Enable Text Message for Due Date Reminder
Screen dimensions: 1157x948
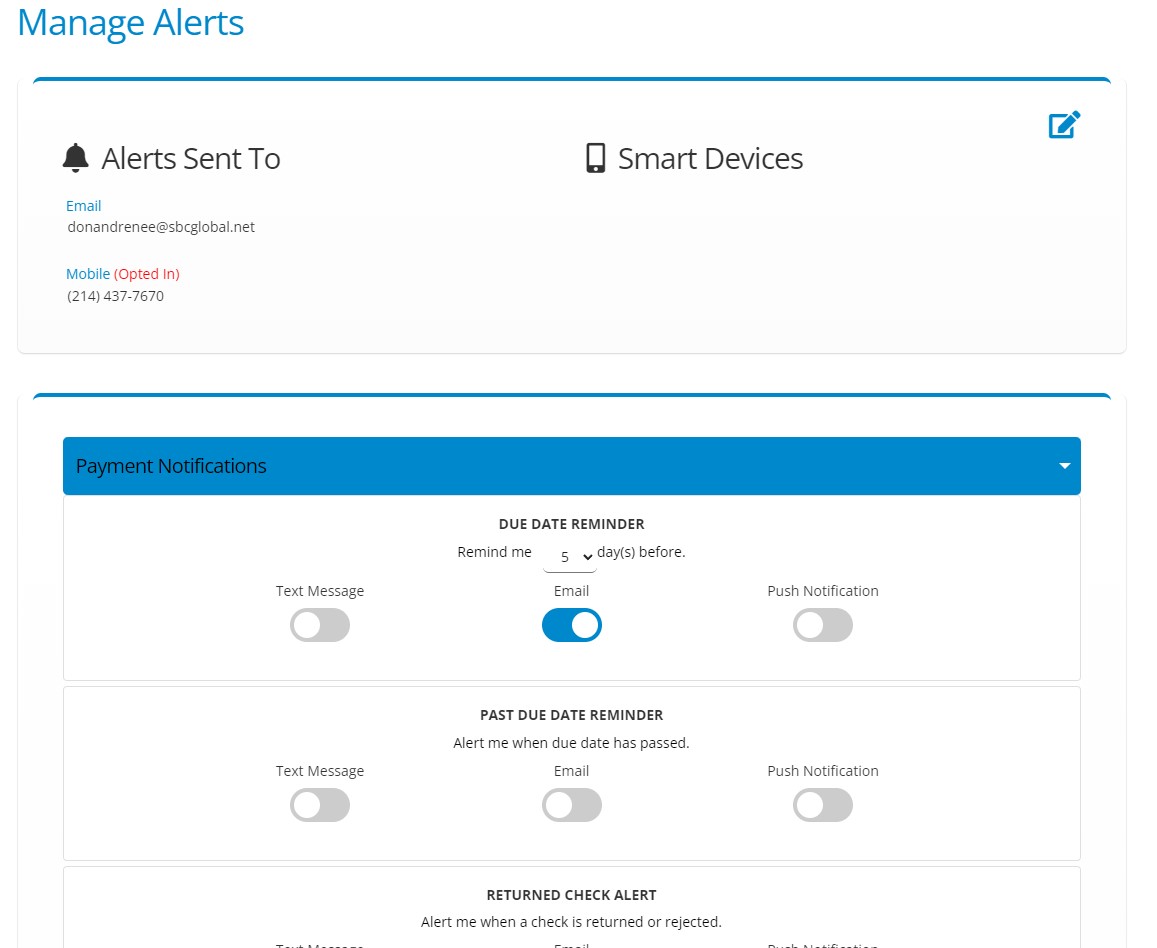pos(320,625)
